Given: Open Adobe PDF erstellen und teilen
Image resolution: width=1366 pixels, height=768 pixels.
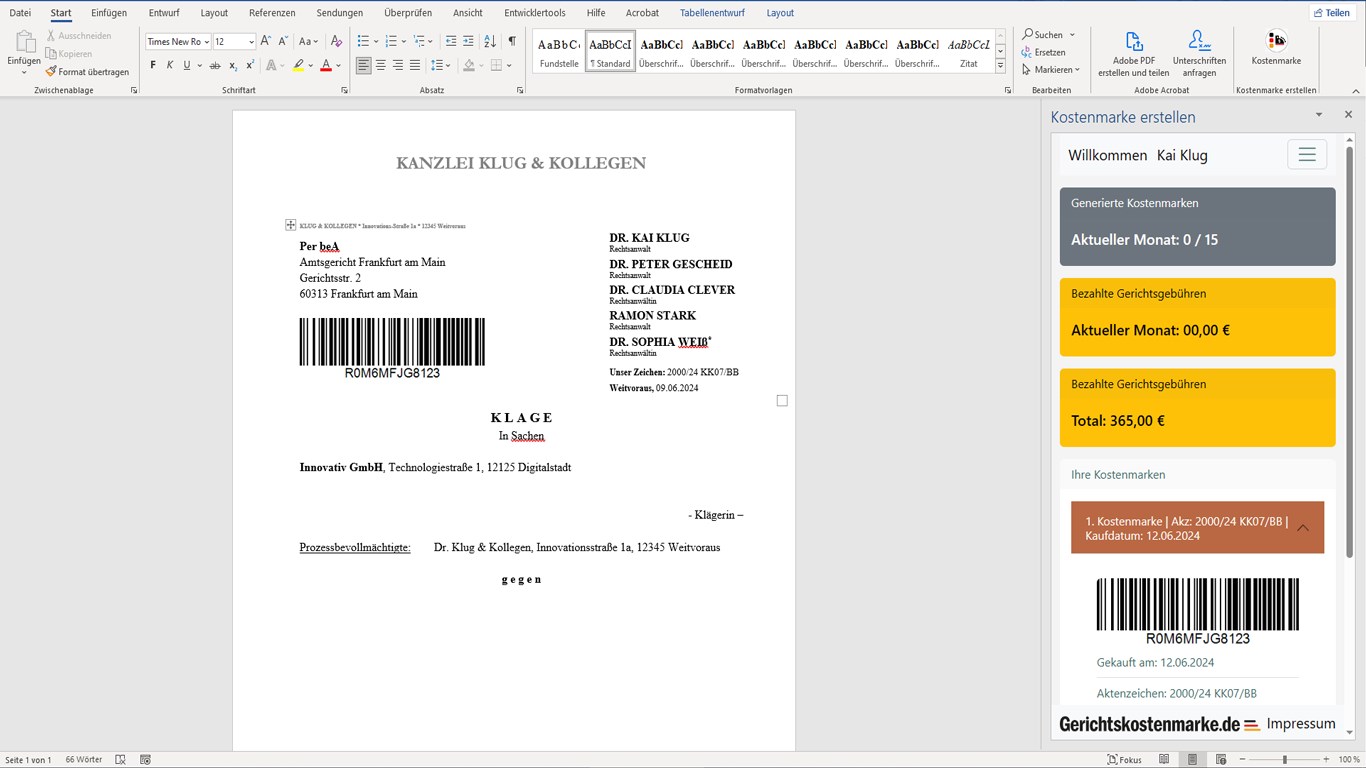Looking at the screenshot, I should click(1133, 55).
